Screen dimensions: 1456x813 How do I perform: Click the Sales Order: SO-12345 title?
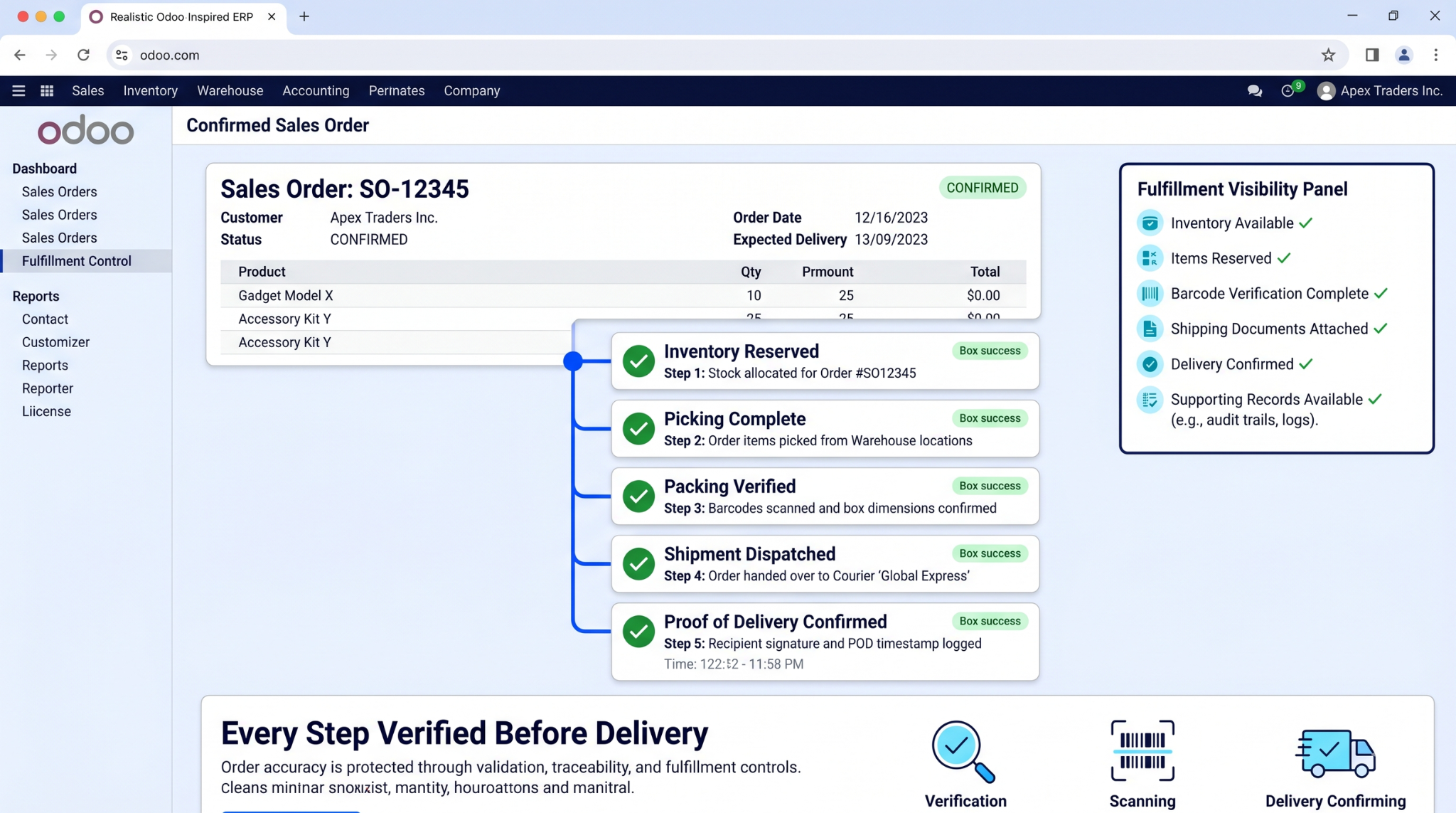(345, 189)
